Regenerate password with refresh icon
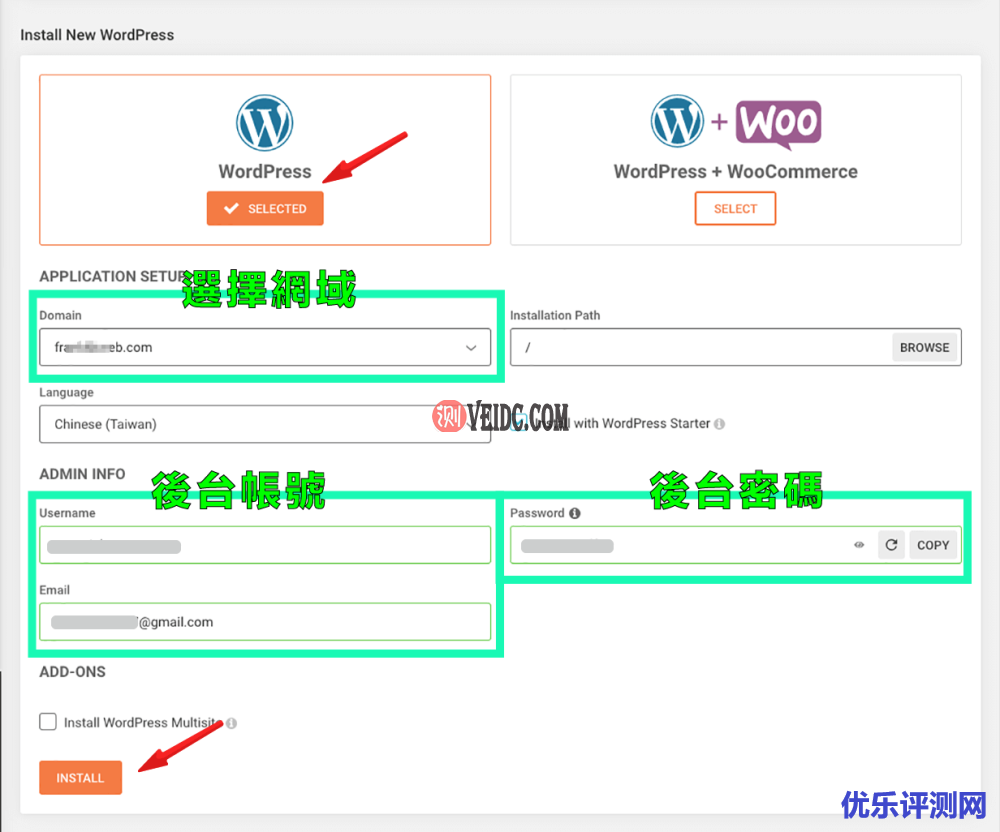Viewport: 1000px width, 832px height. point(891,545)
